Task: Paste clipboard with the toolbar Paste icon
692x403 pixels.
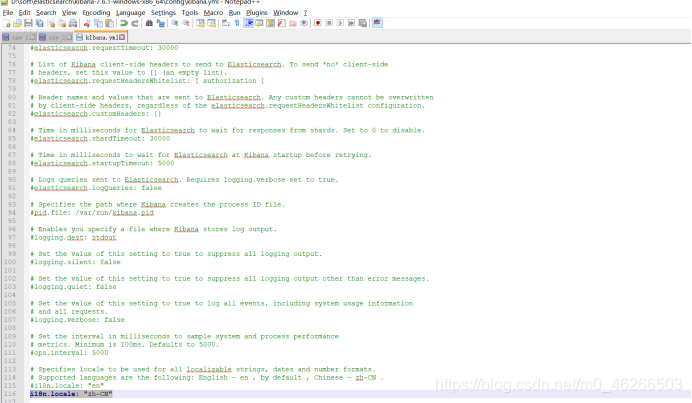Action: pos(109,23)
